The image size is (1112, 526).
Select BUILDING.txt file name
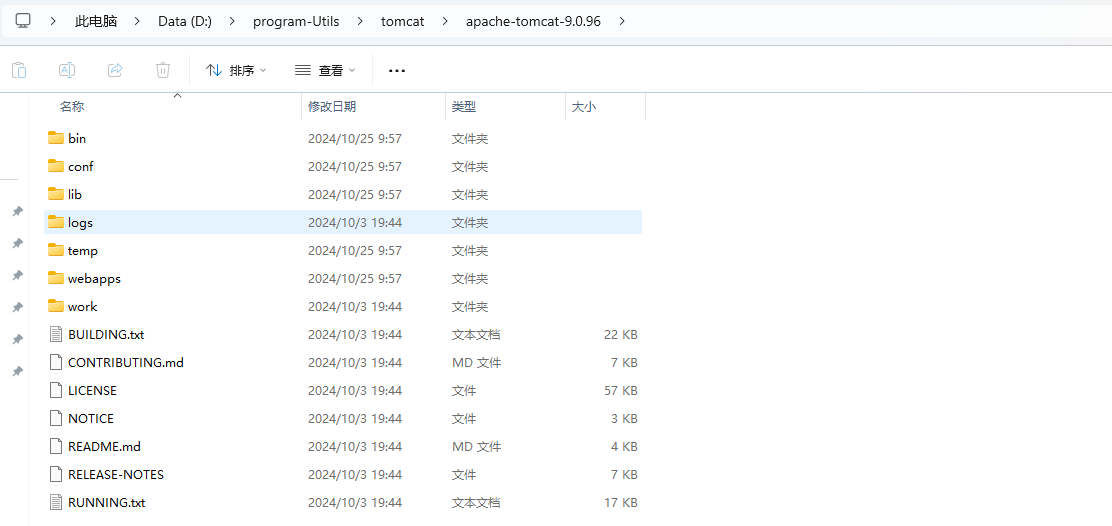click(106, 335)
